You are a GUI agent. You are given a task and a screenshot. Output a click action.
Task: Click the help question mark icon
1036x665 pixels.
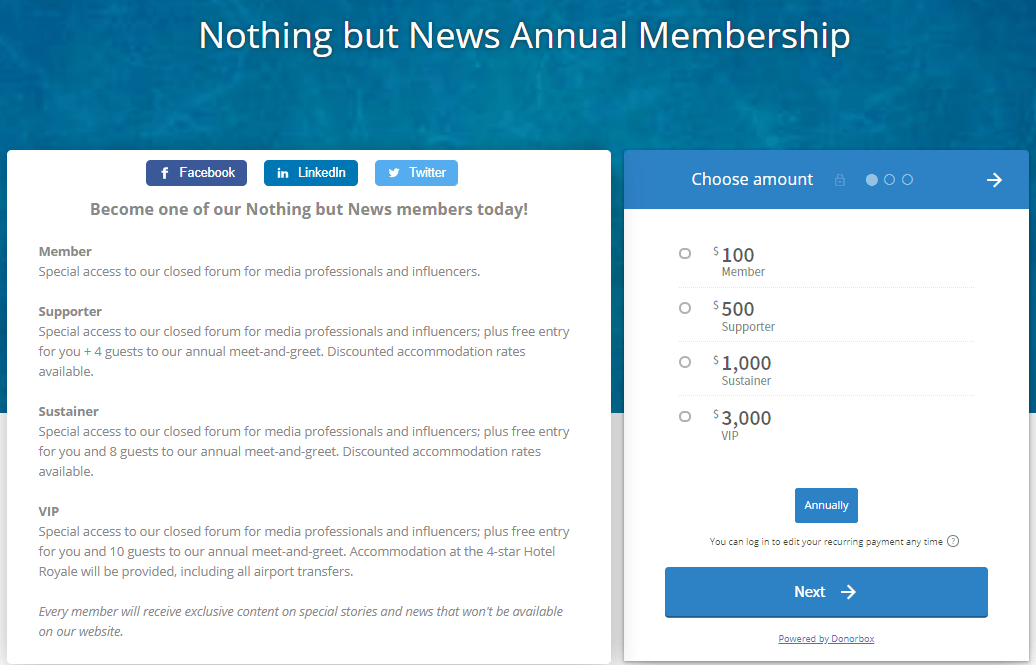[953, 542]
